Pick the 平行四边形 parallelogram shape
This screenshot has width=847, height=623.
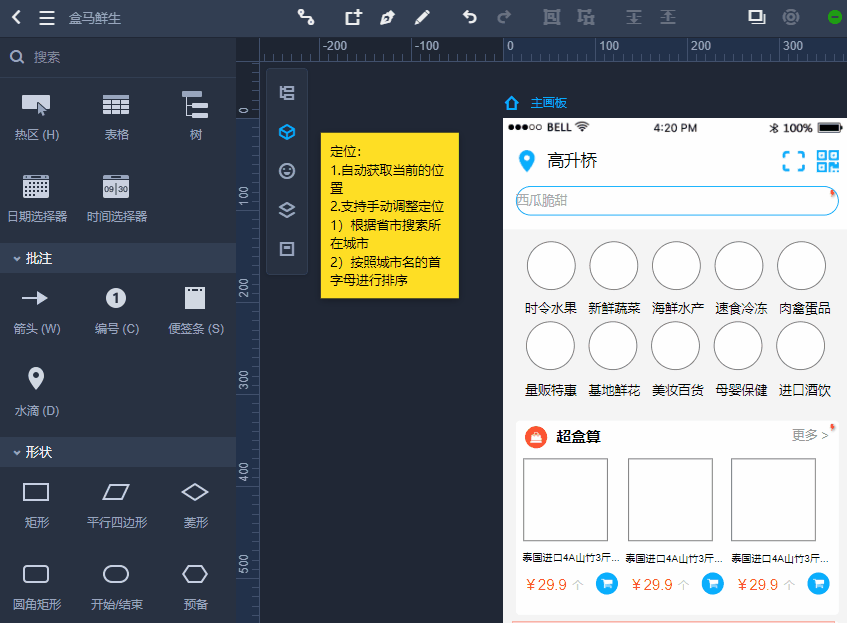[x=117, y=505]
